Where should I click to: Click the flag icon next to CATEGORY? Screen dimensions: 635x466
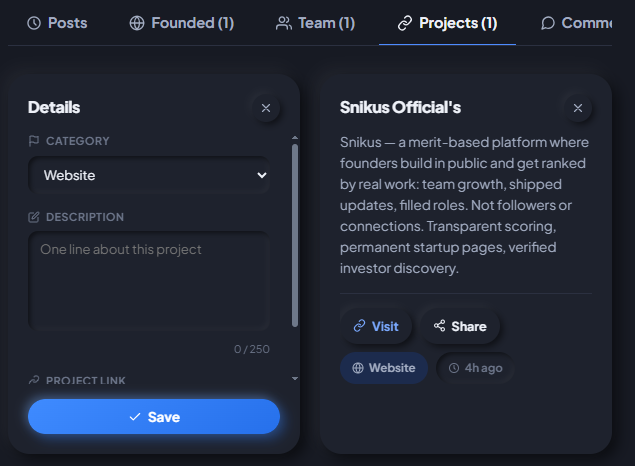click(x=34, y=141)
